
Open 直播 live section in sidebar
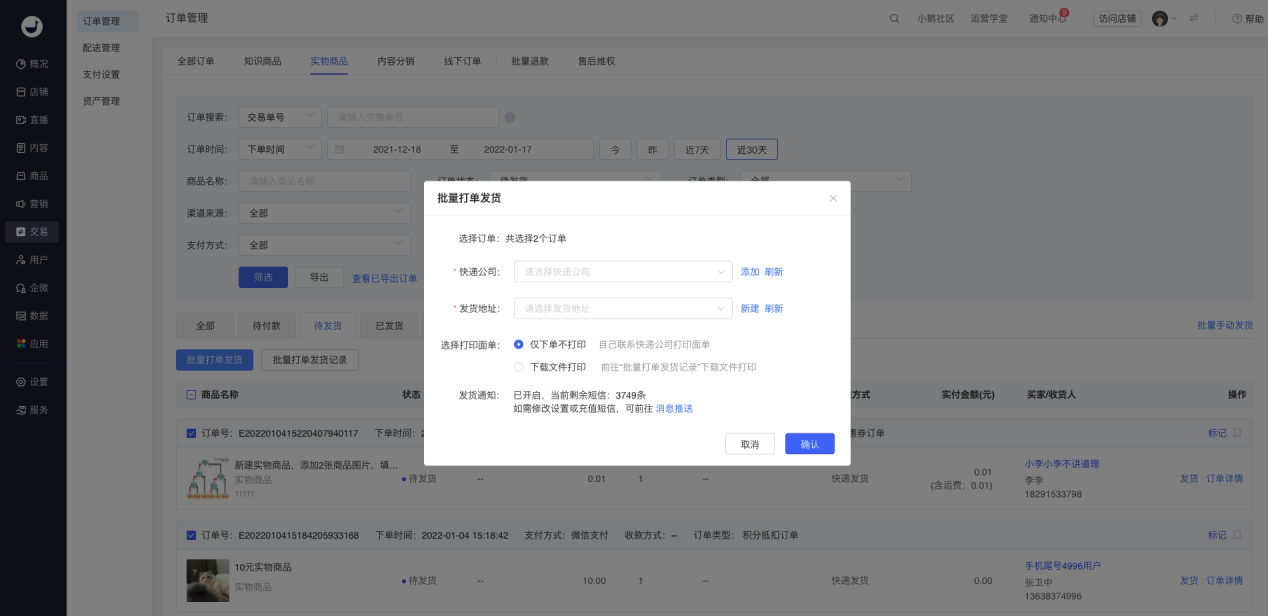click(32, 119)
